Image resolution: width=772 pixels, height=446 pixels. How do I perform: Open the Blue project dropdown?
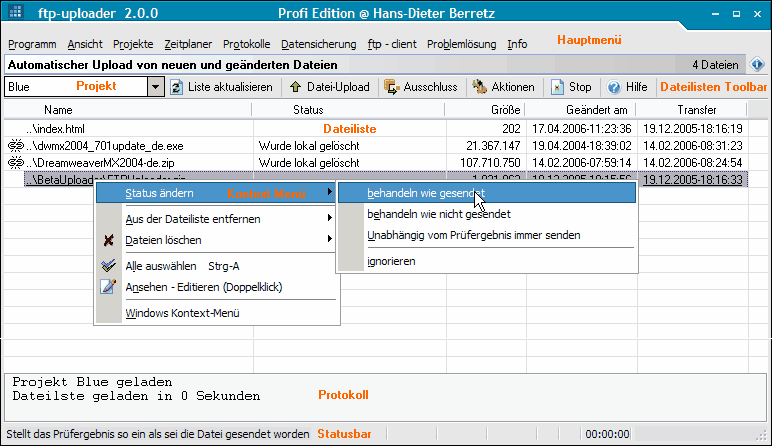[155, 87]
